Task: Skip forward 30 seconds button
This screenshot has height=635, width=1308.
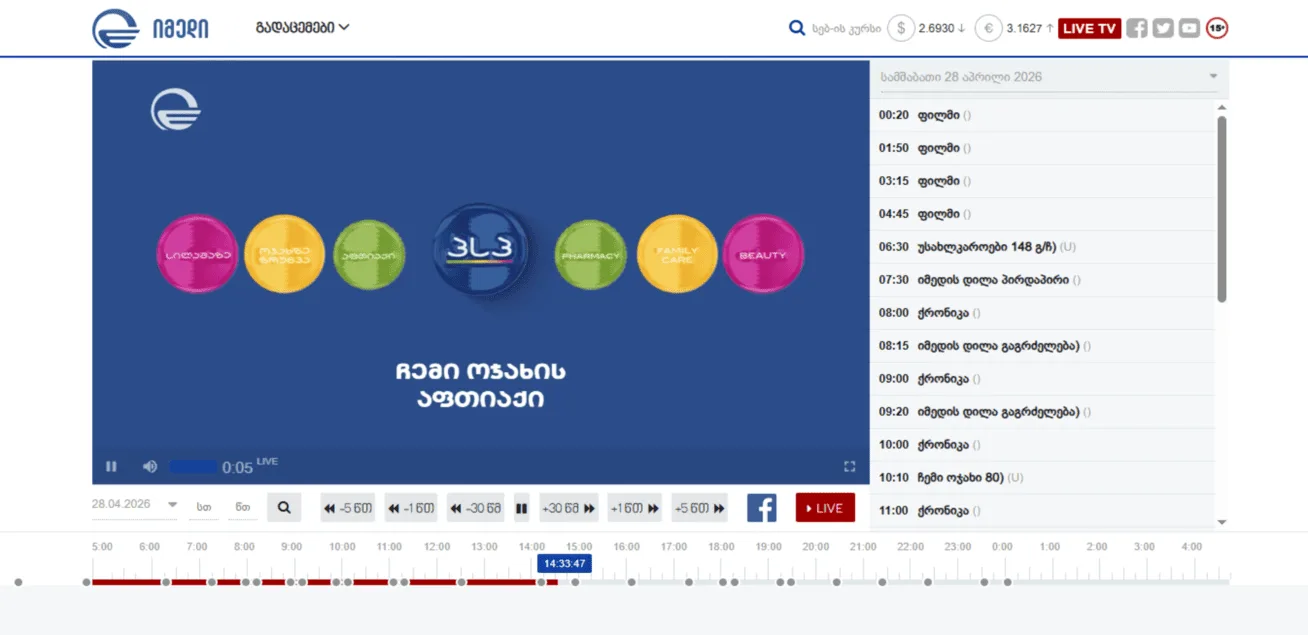Action: point(568,508)
